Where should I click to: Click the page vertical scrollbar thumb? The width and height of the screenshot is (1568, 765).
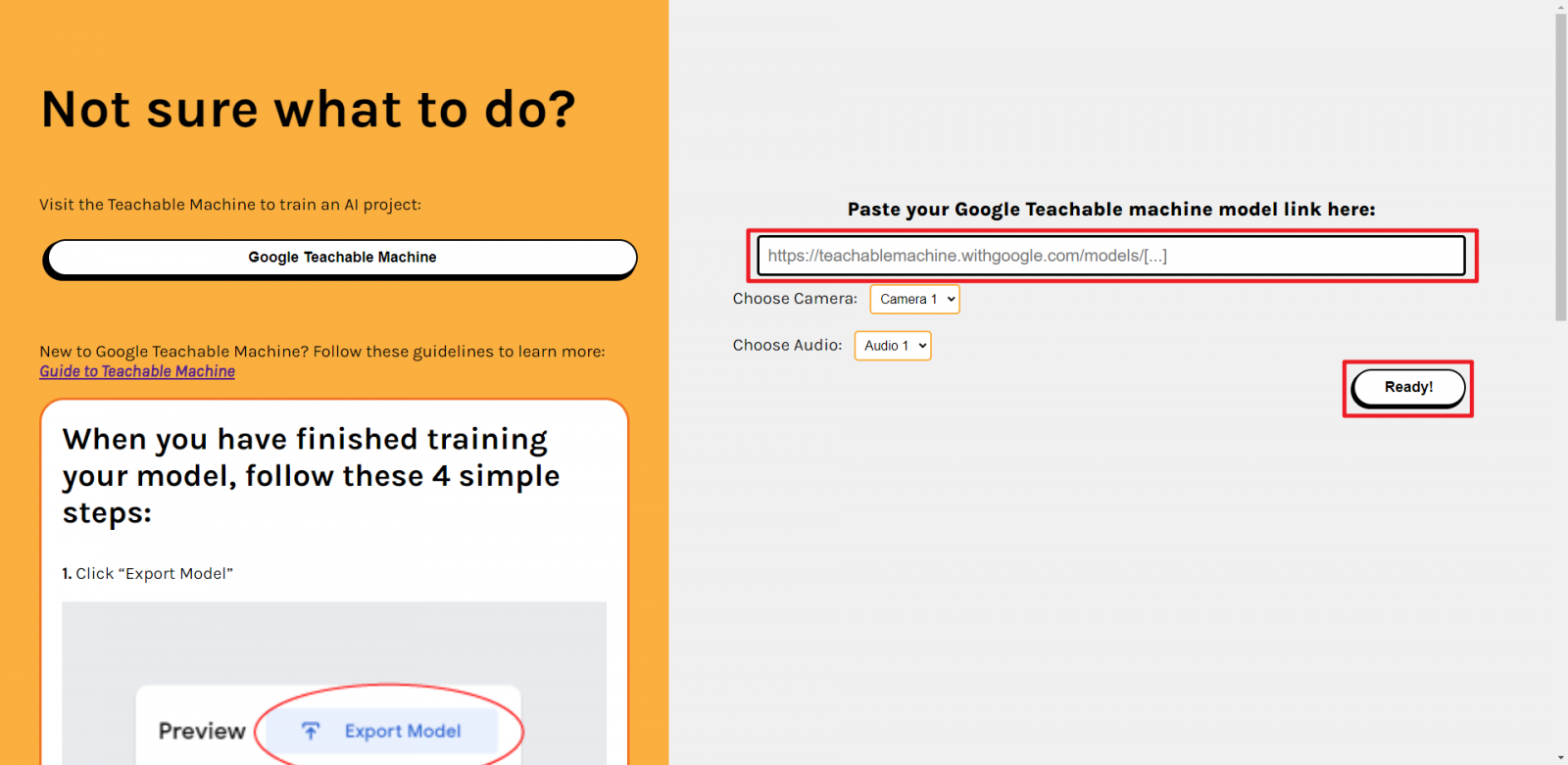tap(1560, 167)
